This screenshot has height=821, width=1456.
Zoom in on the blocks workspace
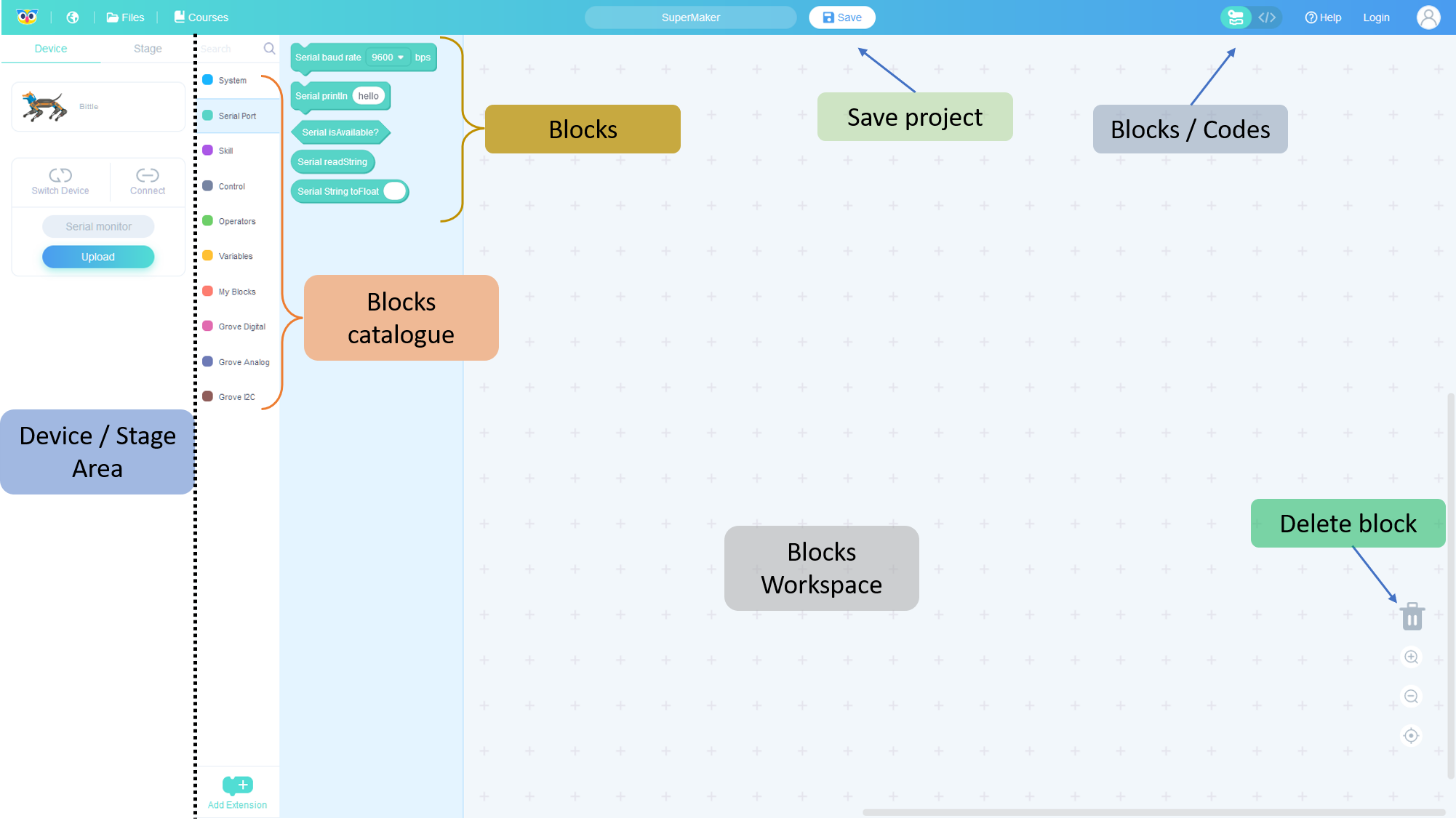pos(1411,657)
